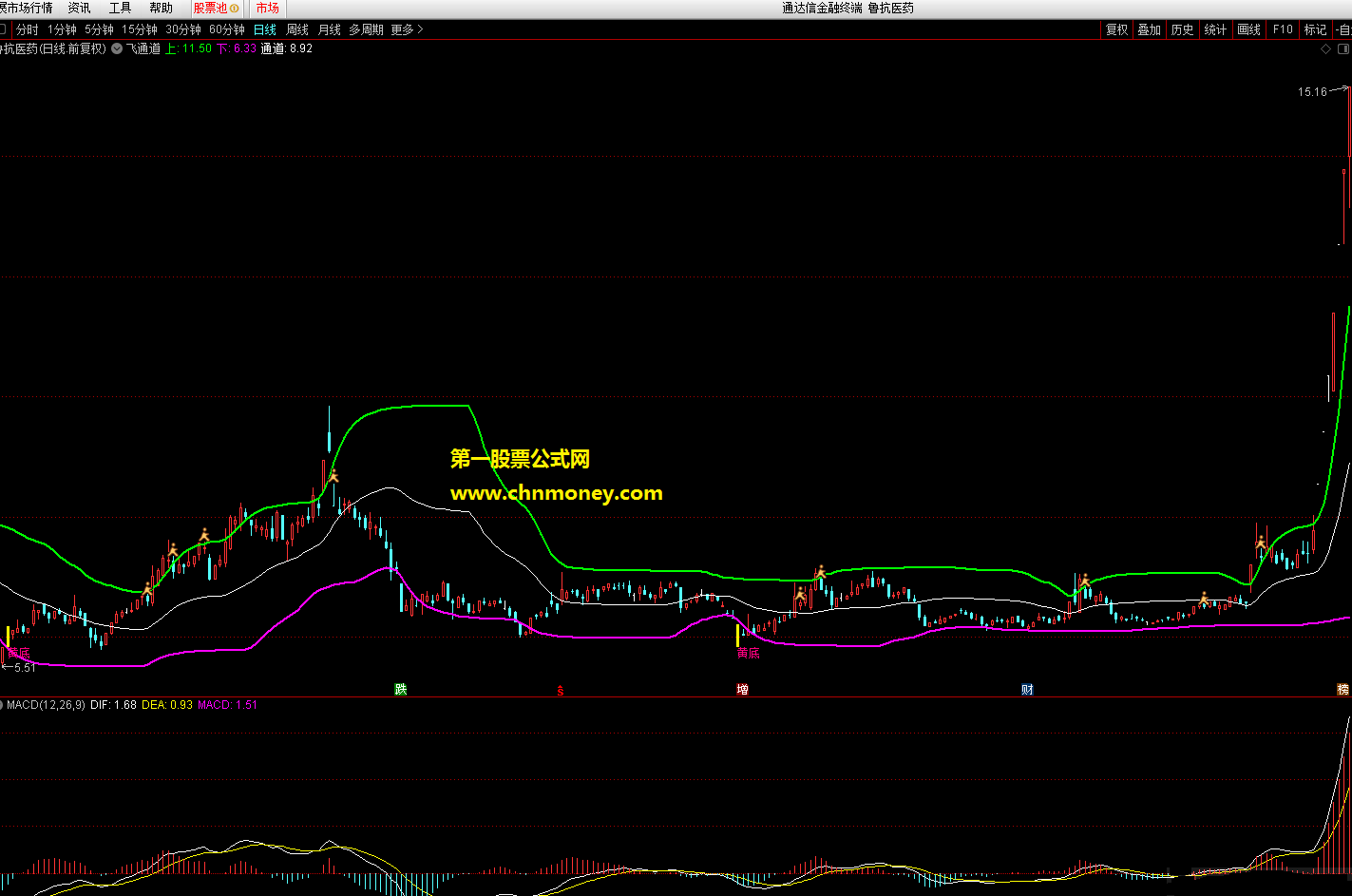Select the 月线 monthly period
1352x896 pixels.
(329, 29)
